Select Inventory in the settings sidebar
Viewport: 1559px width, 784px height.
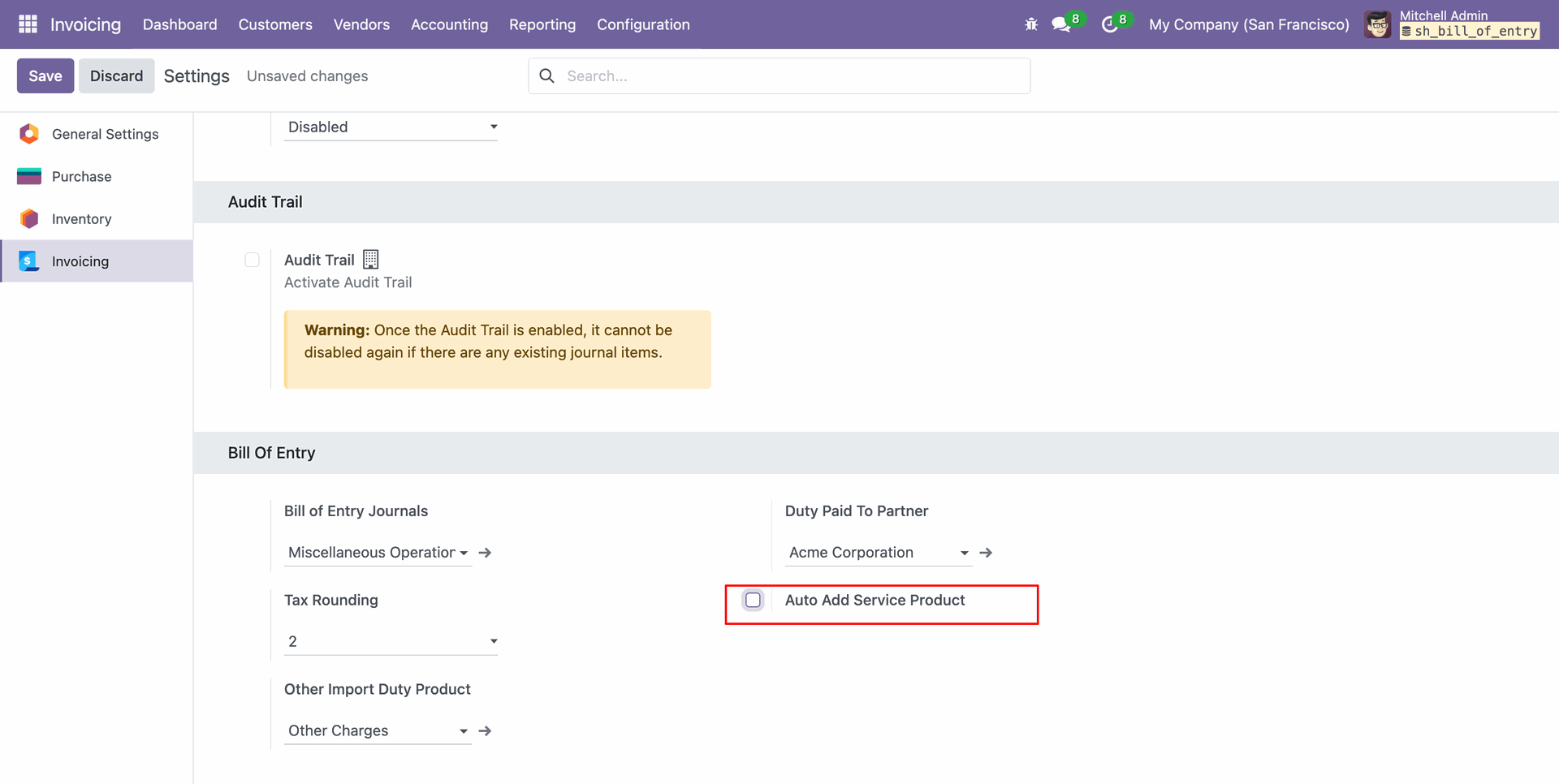tap(81, 219)
